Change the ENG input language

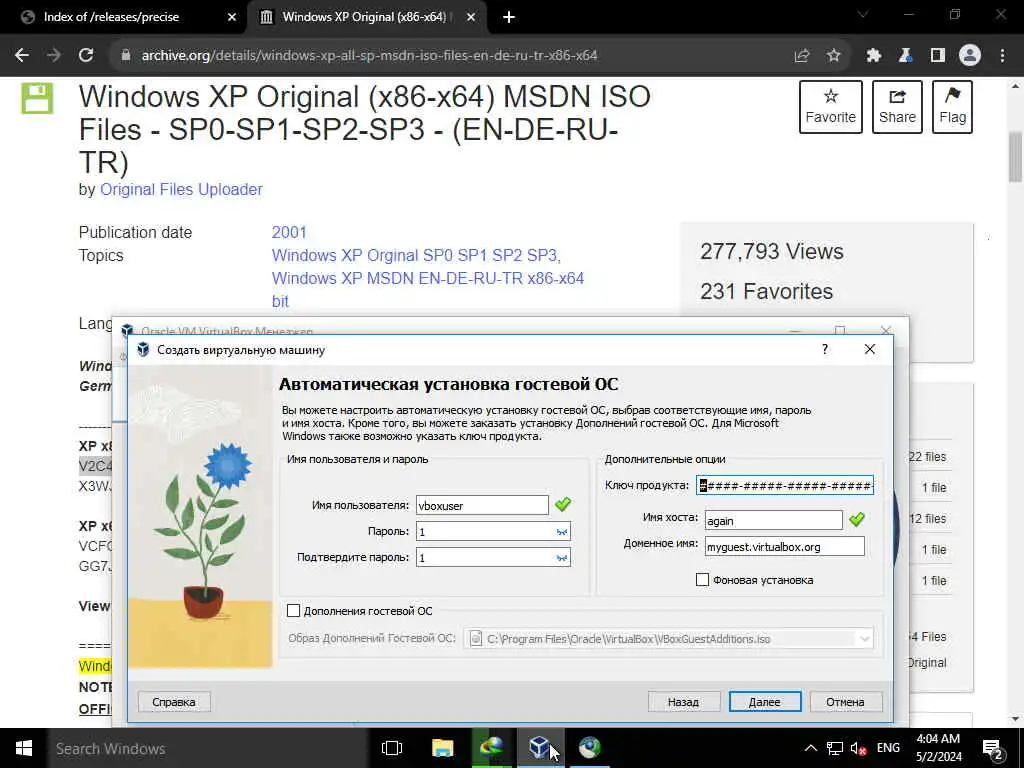(x=888, y=748)
